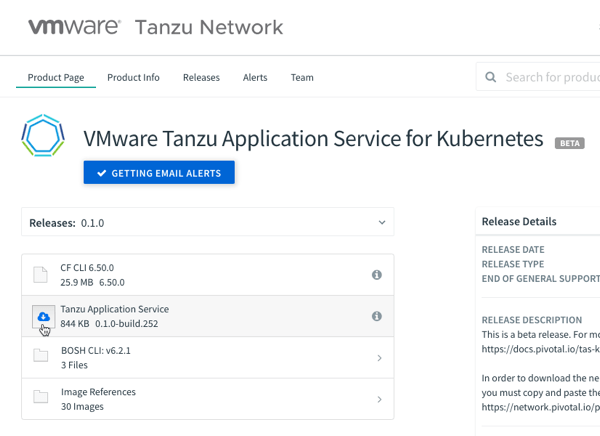Click the '25.9 MB' size text
This screenshot has width=600, height=436.
click(x=77, y=283)
